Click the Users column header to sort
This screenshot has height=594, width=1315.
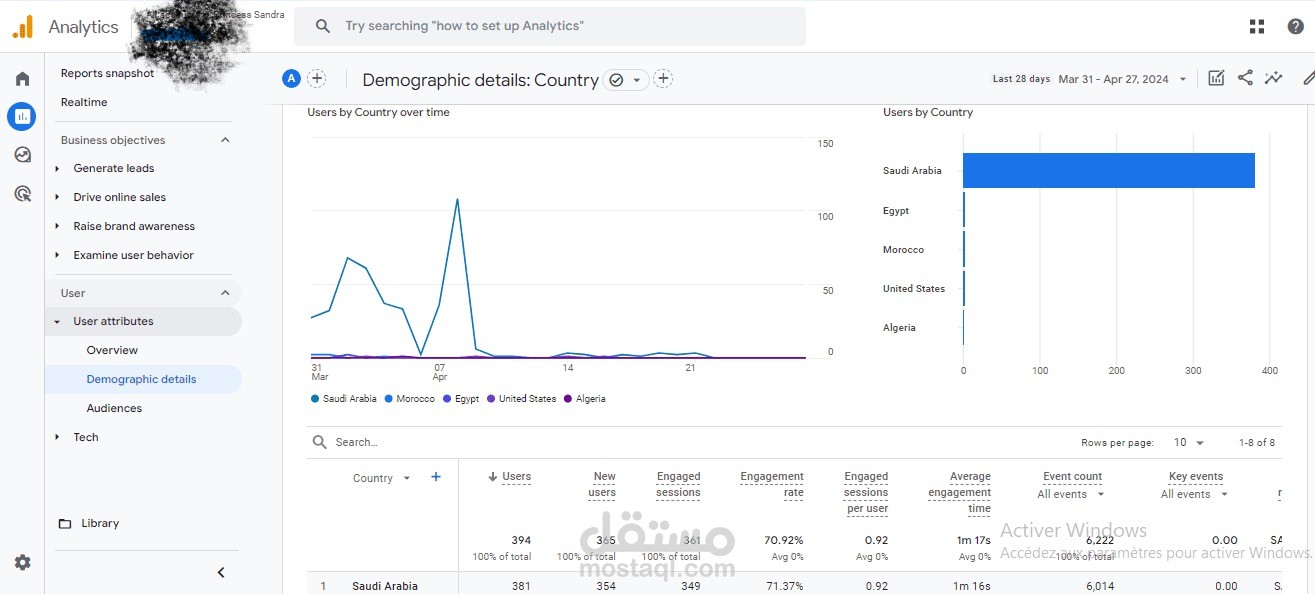(516, 477)
